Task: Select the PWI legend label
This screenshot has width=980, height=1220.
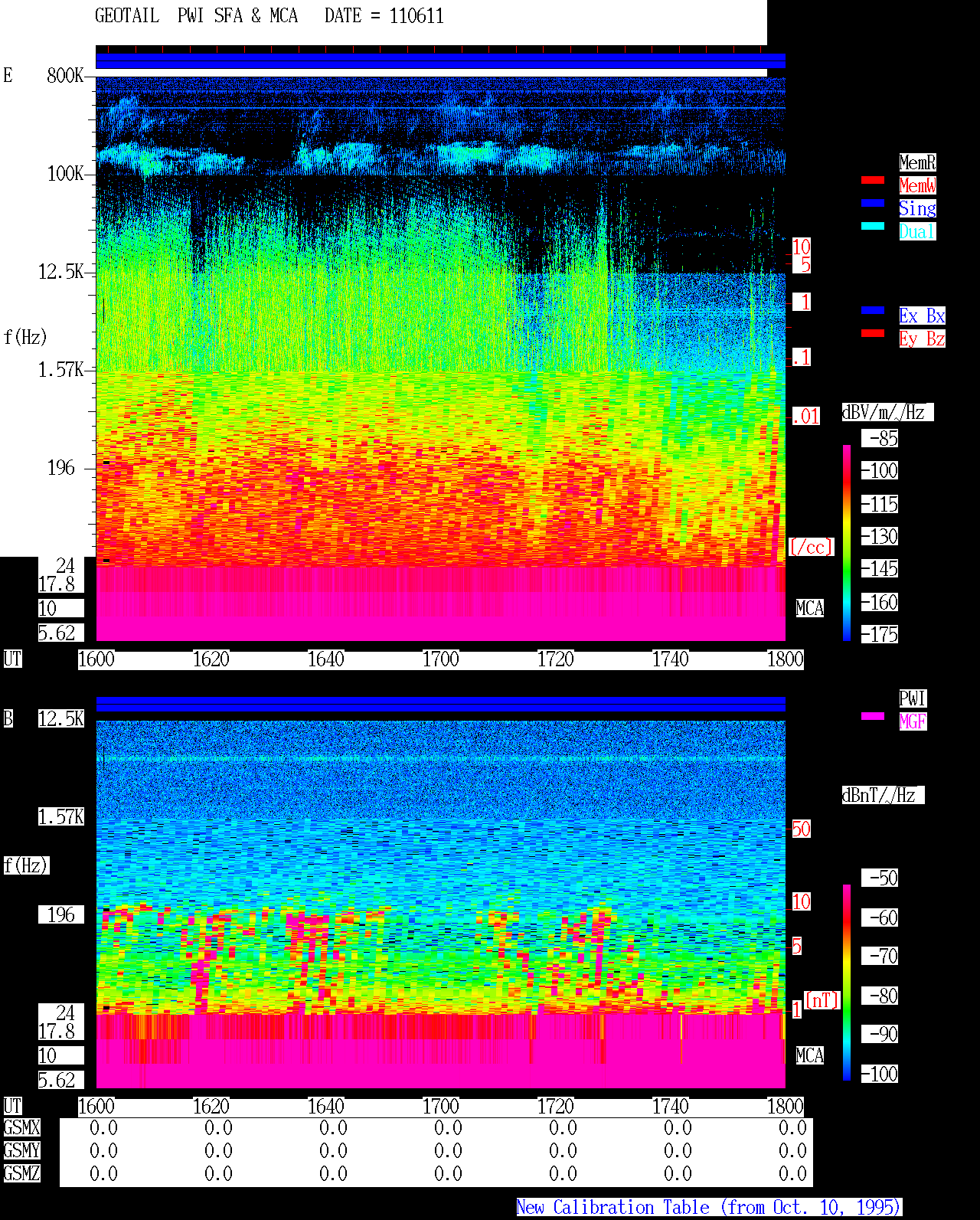Action: point(913,698)
